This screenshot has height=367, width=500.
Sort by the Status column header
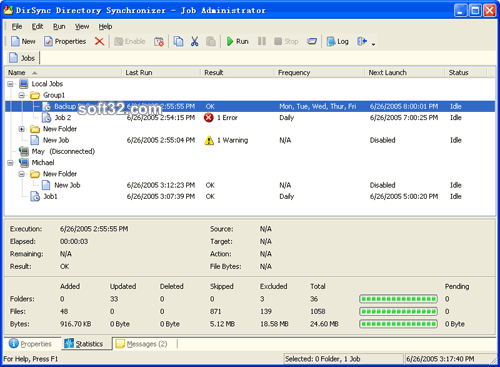click(x=466, y=73)
